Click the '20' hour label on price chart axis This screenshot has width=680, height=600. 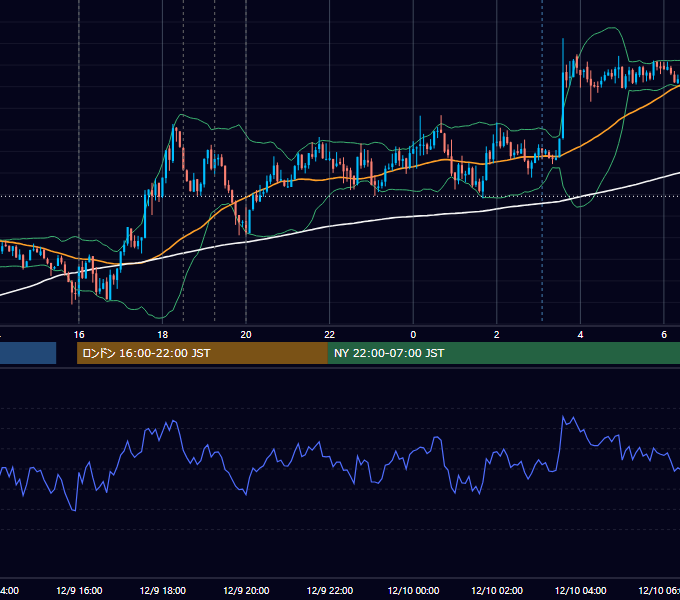246,335
